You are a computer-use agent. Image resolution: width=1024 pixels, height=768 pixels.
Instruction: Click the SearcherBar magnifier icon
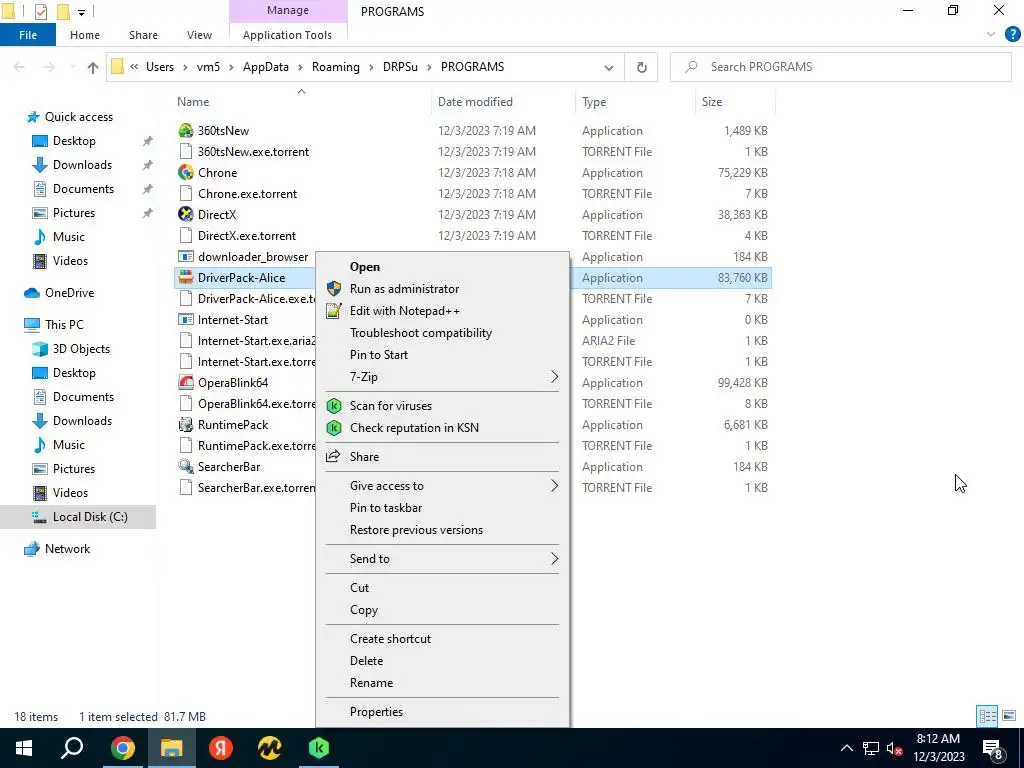pyautogui.click(x=185, y=466)
